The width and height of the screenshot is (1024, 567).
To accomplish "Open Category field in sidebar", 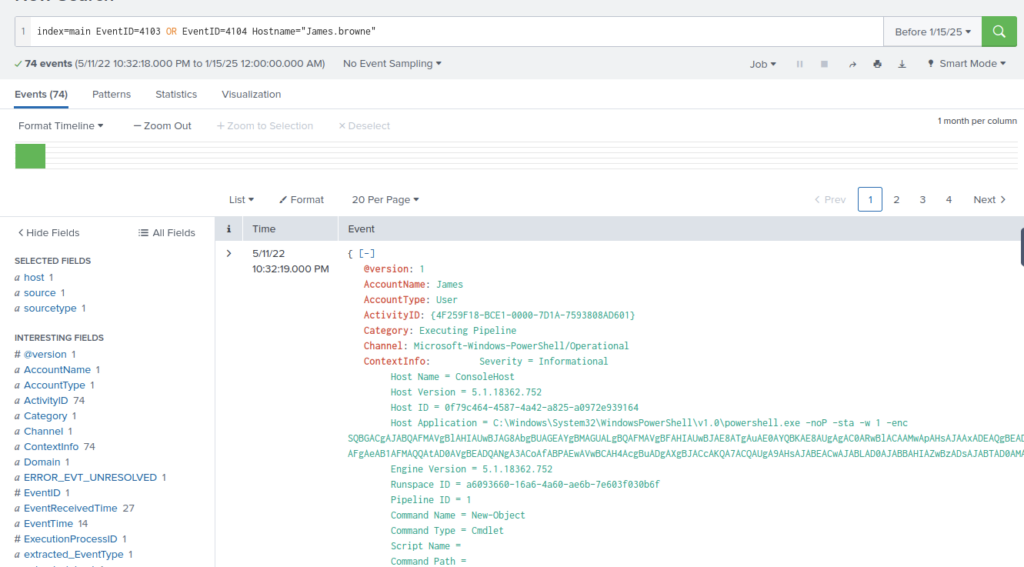I will (46, 415).
